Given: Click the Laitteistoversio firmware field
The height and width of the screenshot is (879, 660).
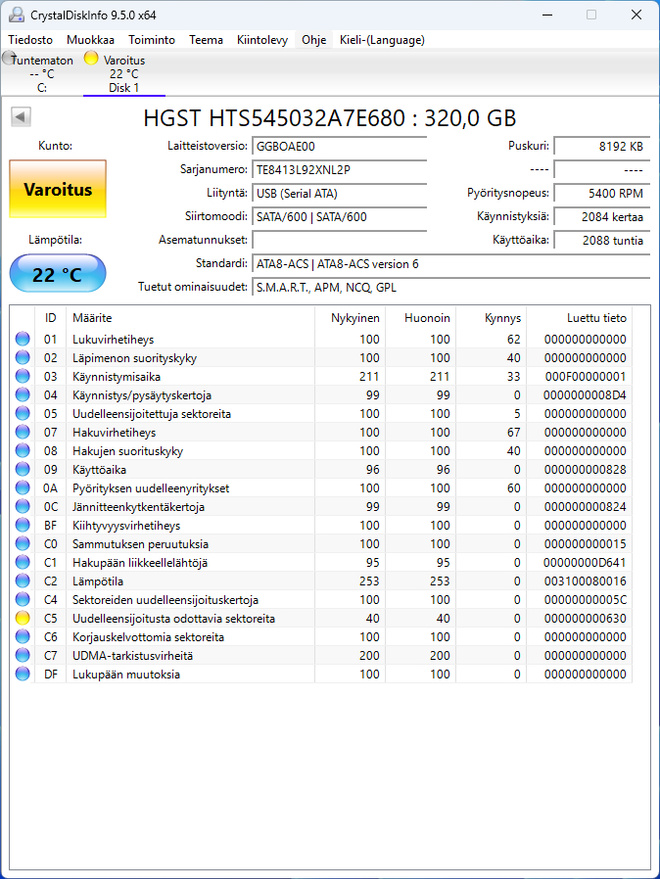Looking at the screenshot, I should [339, 146].
